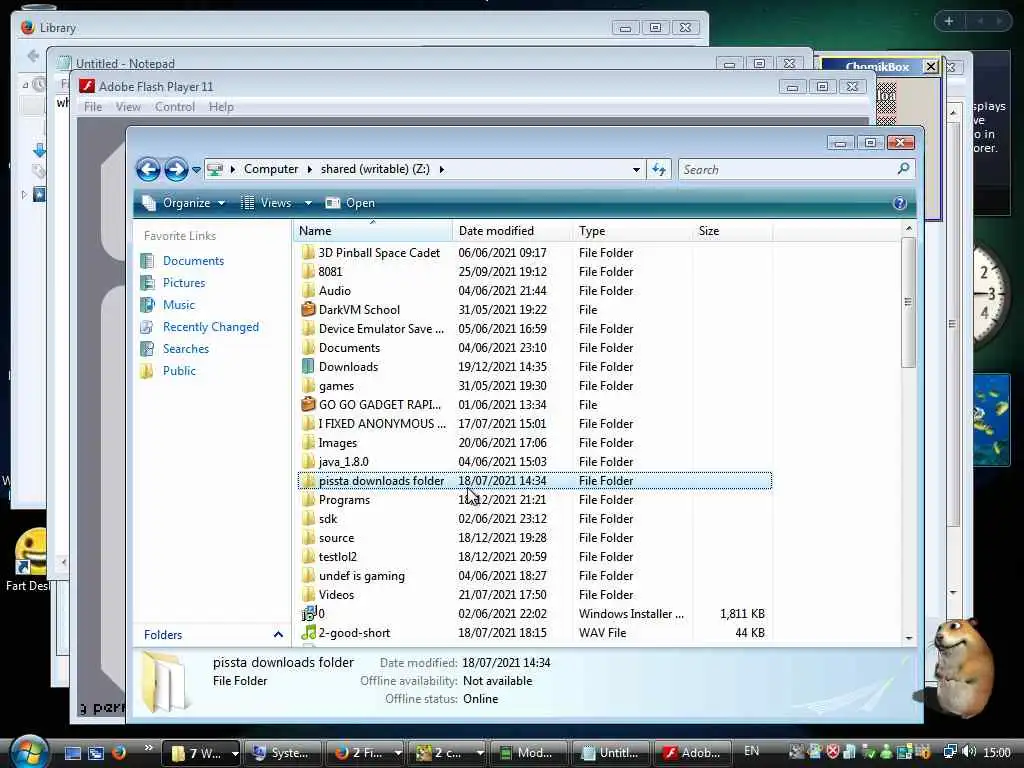Viewport: 1024px width, 768px height.
Task: Select Device Emulator Save folder
Action: point(381,328)
